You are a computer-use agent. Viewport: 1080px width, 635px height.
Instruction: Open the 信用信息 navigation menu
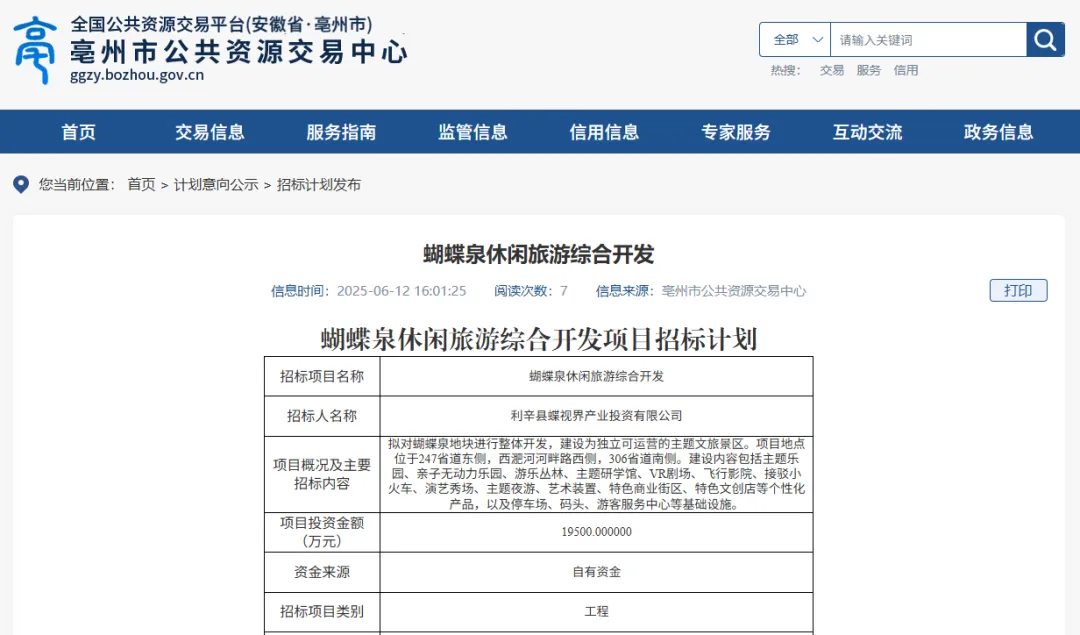[604, 132]
